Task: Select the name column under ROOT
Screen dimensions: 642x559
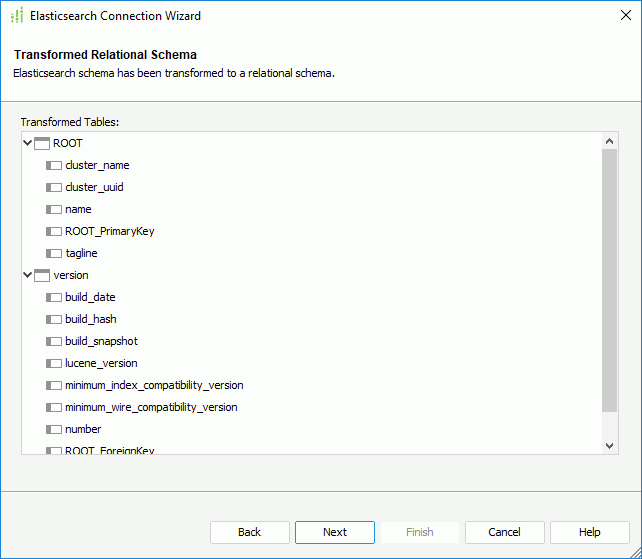Action: tap(78, 210)
